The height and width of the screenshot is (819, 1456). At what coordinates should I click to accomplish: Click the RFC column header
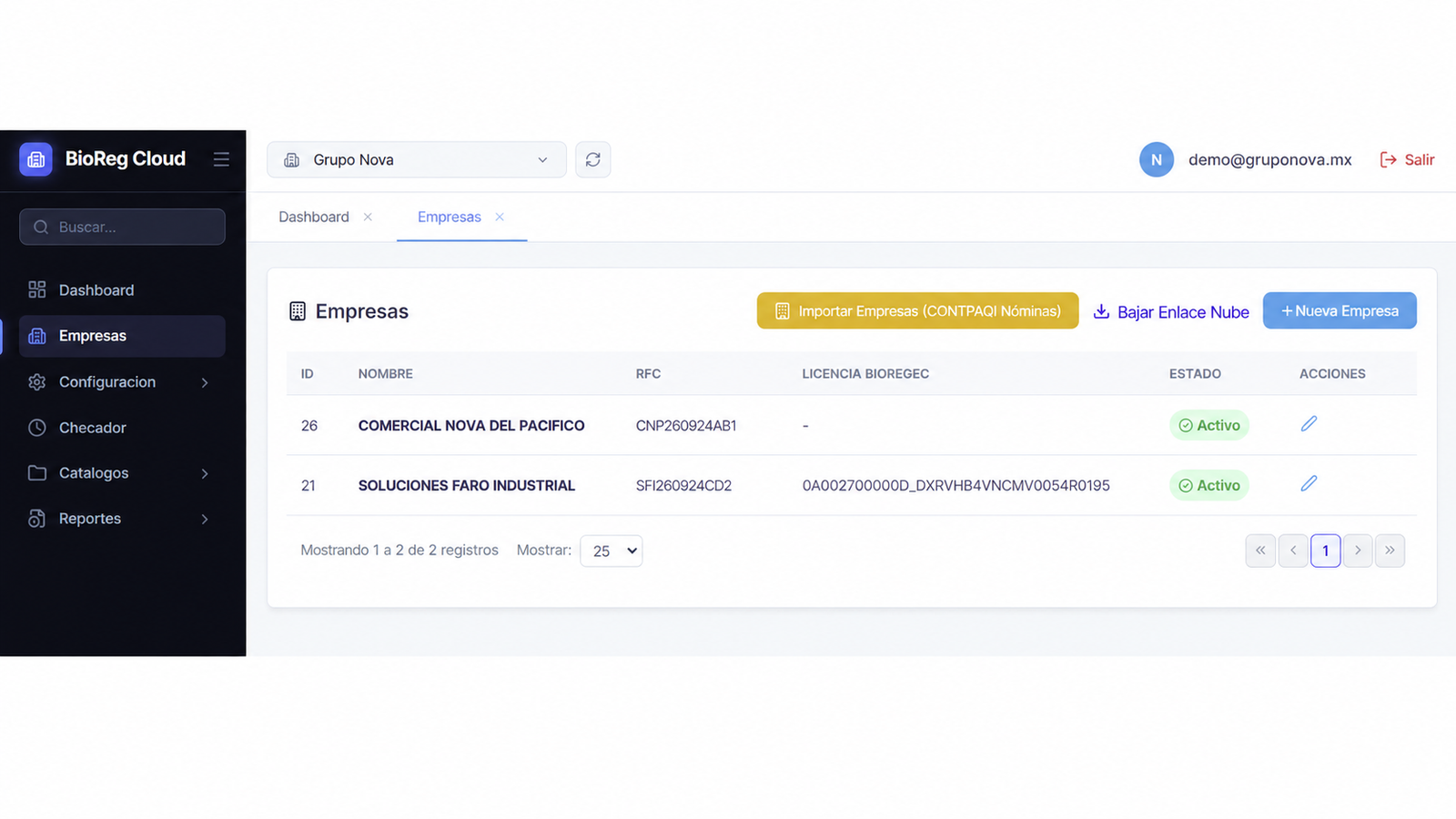pyautogui.click(x=648, y=373)
